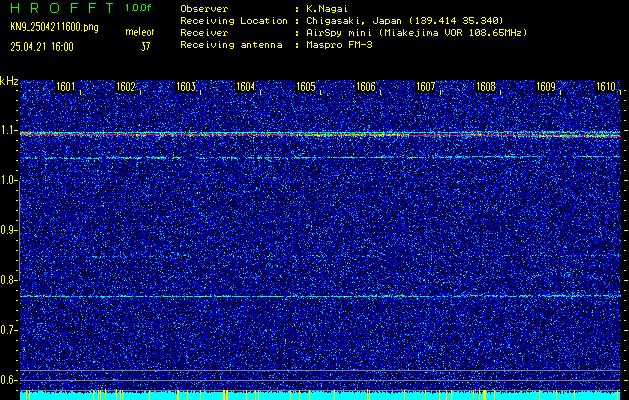Click the 1603 time marker
629x400 pixels.
pyautogui.click(x=186, y=87)
